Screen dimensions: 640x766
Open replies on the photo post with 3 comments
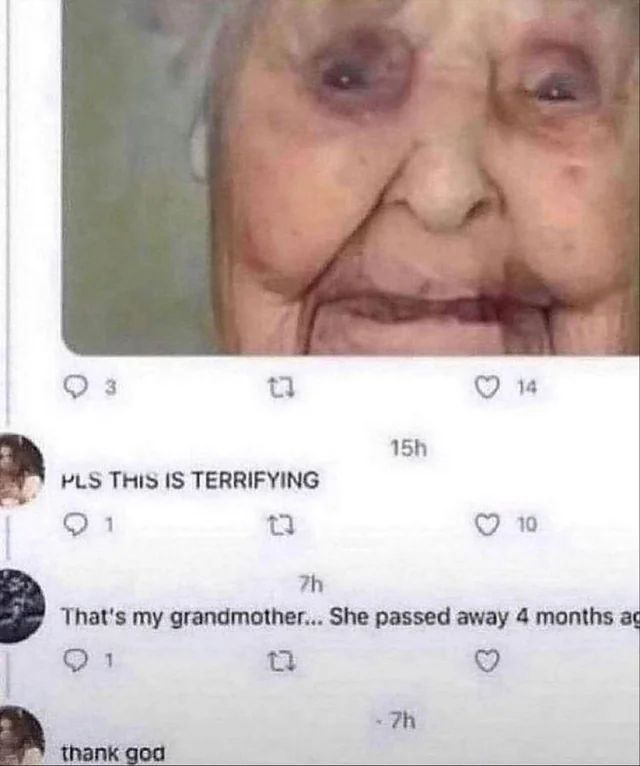pos(75,388)
